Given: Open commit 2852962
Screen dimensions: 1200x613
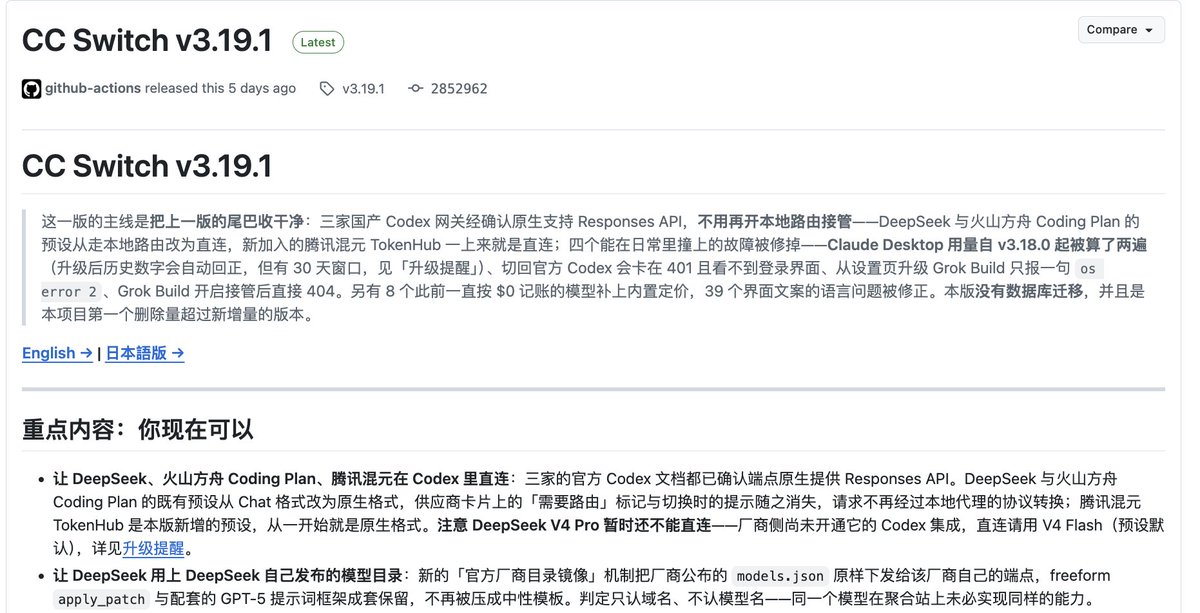Looking at the screenshot, I should pyautogui.click(x=459, y=88).
